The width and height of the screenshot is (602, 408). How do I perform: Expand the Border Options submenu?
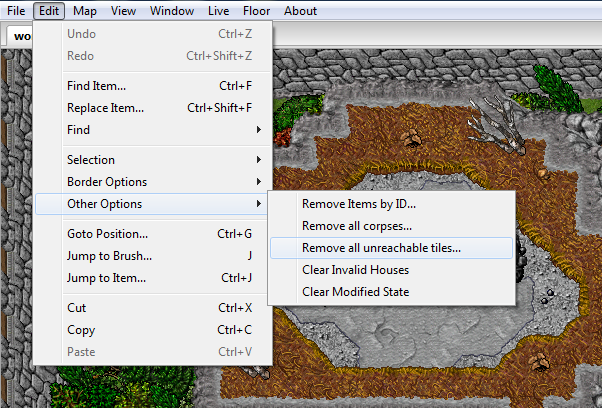point(154,182)
